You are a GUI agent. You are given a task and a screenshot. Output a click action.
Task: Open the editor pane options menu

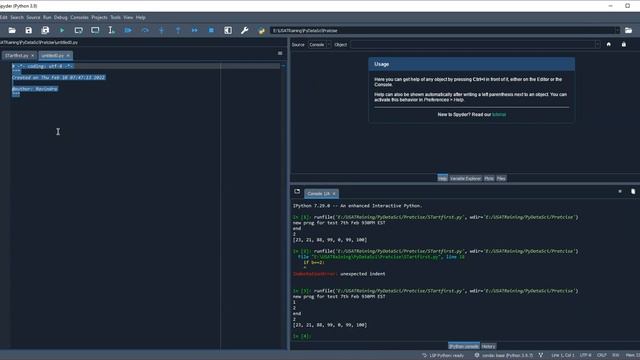point(280,53)
